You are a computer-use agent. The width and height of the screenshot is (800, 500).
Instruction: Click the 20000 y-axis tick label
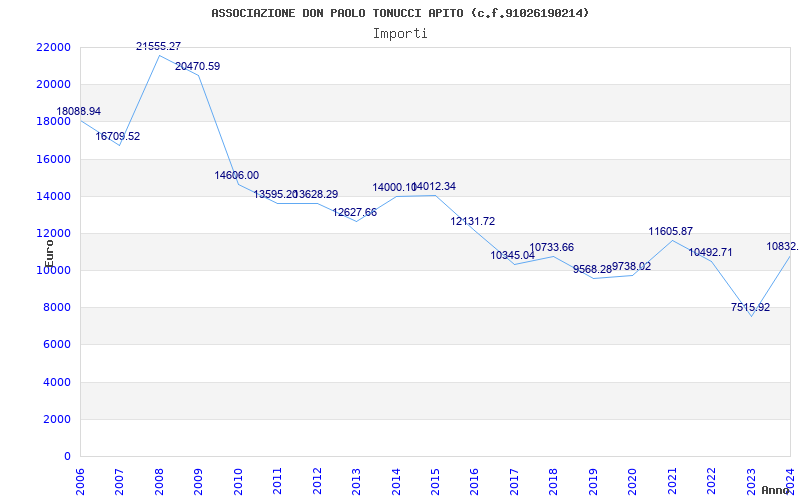click(53, 85)
